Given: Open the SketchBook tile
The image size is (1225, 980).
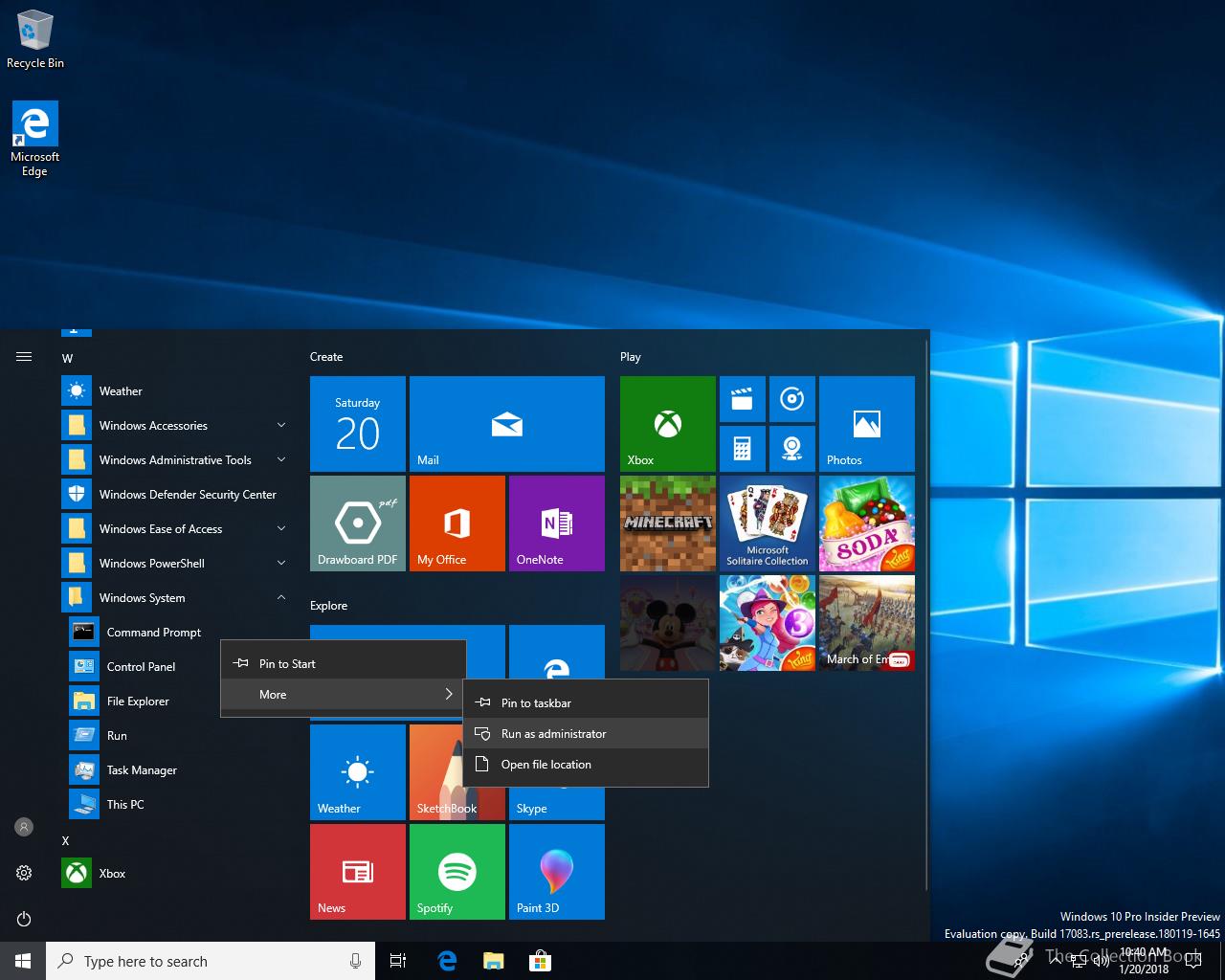Looking at the screenshot, I should click(x=436, y=772).
